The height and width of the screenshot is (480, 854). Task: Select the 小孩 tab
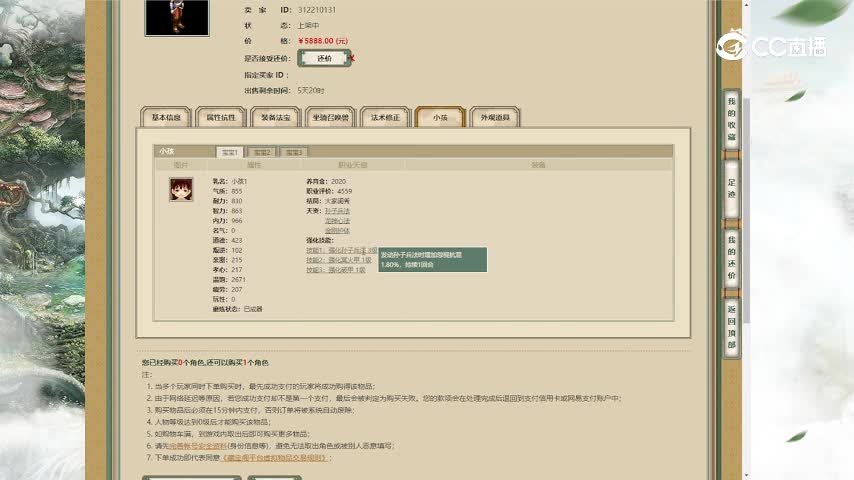tap(440, 117)
